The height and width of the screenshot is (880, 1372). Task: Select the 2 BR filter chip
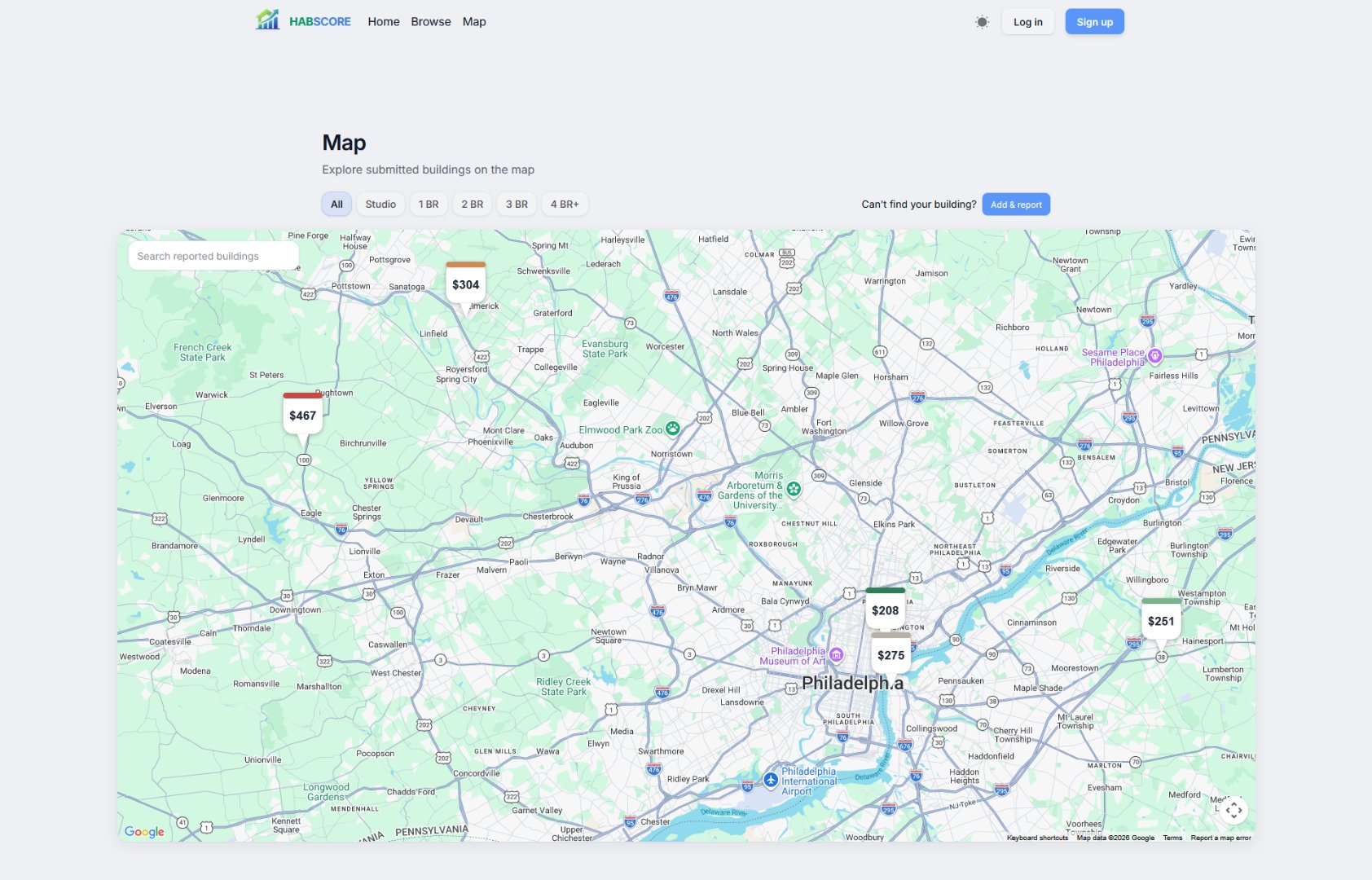(473, 205)
